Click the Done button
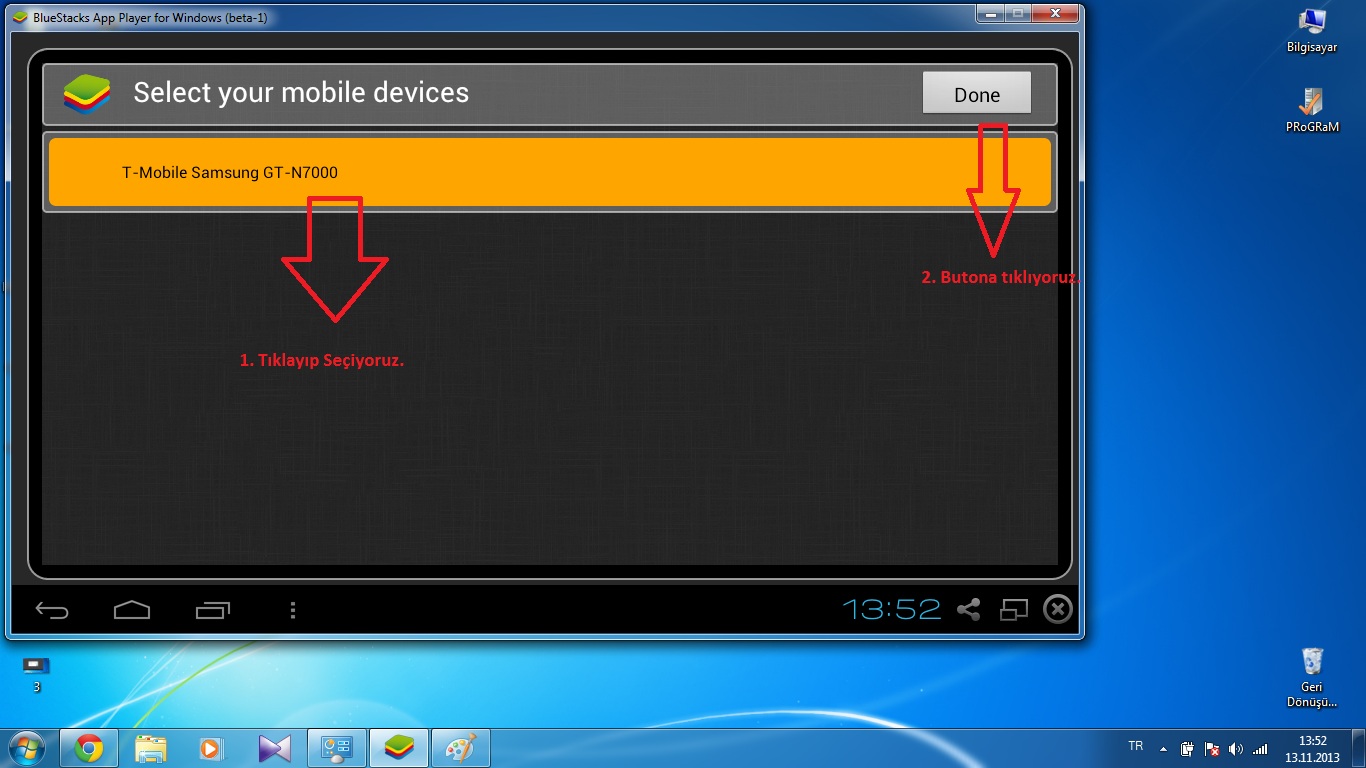Image resolution: width=1366 pixels, height=768 pixels. click(977, 94)
